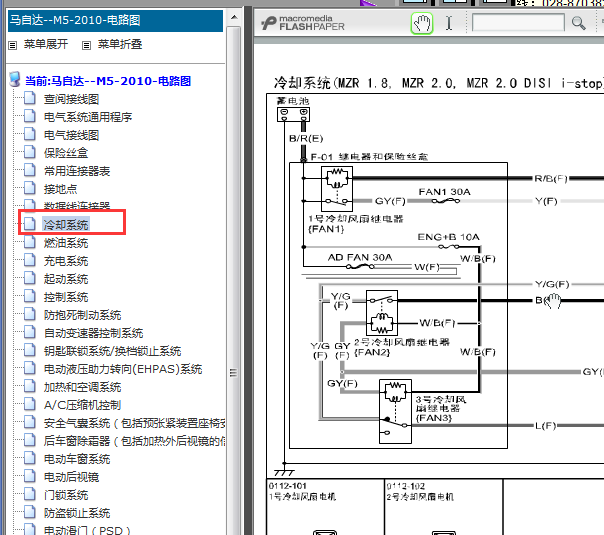Click the page icon beside 起动系统
Screen dimensions: 604x535
pyautogui.click(x=30, y=278)
